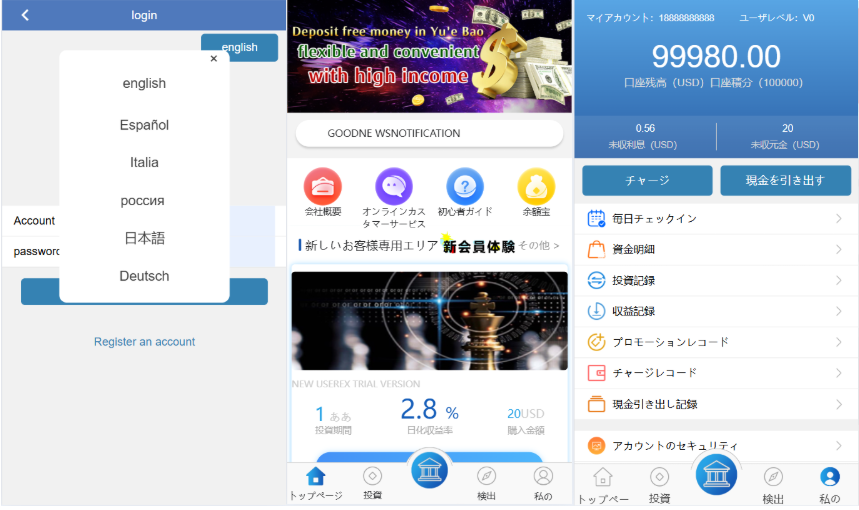This screenshot has width=859, height=510.
Task: Click the center bank icon in right panel
Action: click(716, 474)
